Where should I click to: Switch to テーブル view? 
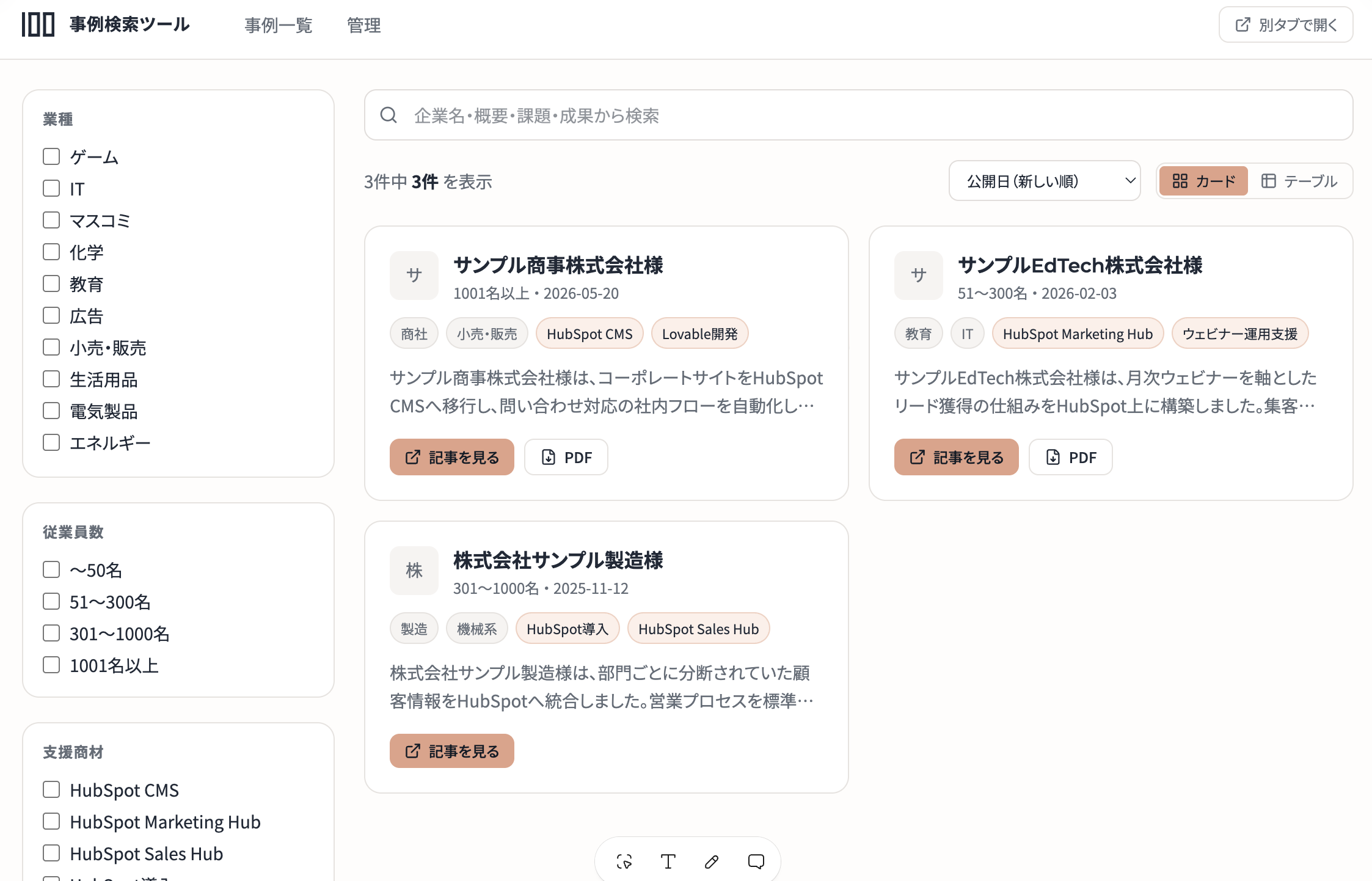tap(1299, 181)
